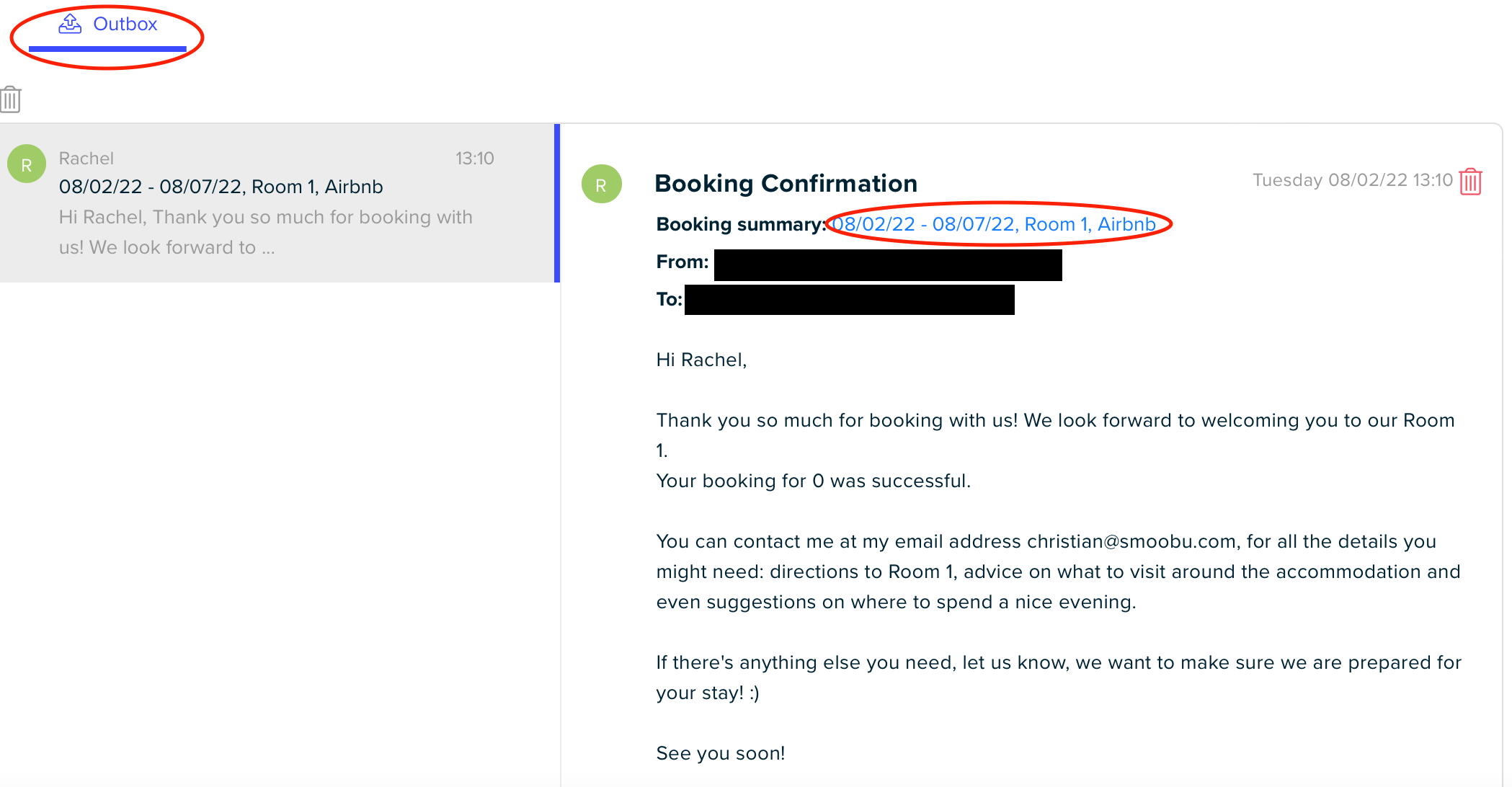The image size is (1512, 787).
Task: Click the 13:10 timestamp in message list
Action: coord(474,159)
